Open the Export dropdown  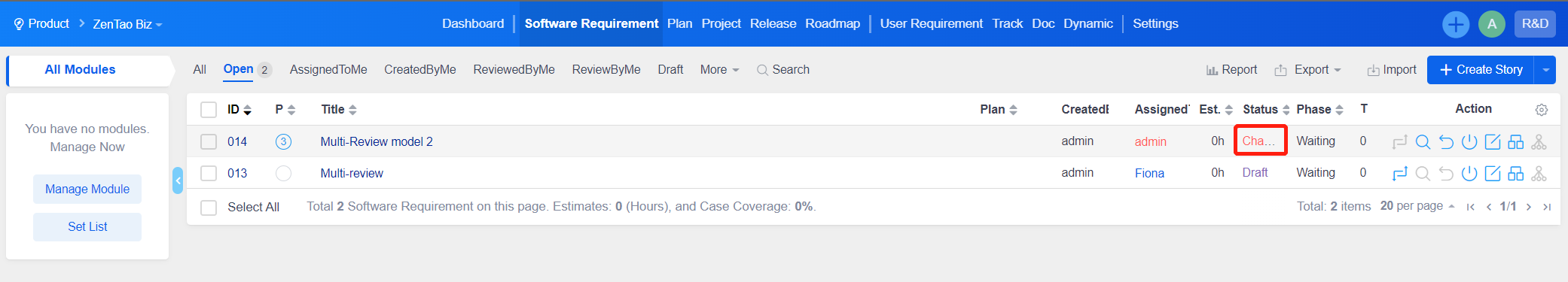tap(1308, 70)
